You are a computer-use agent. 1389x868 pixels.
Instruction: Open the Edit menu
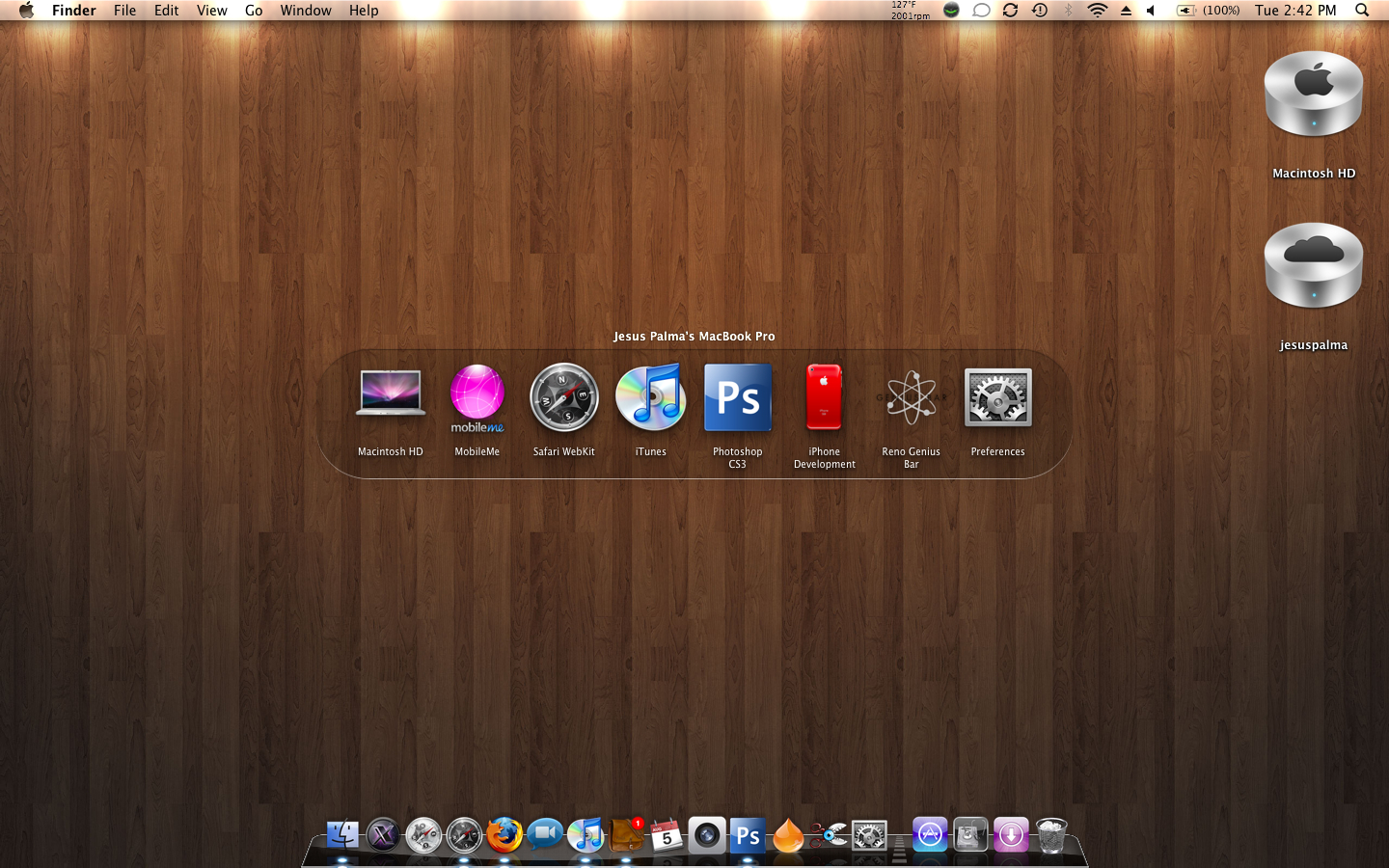click(x=166, y=11)
